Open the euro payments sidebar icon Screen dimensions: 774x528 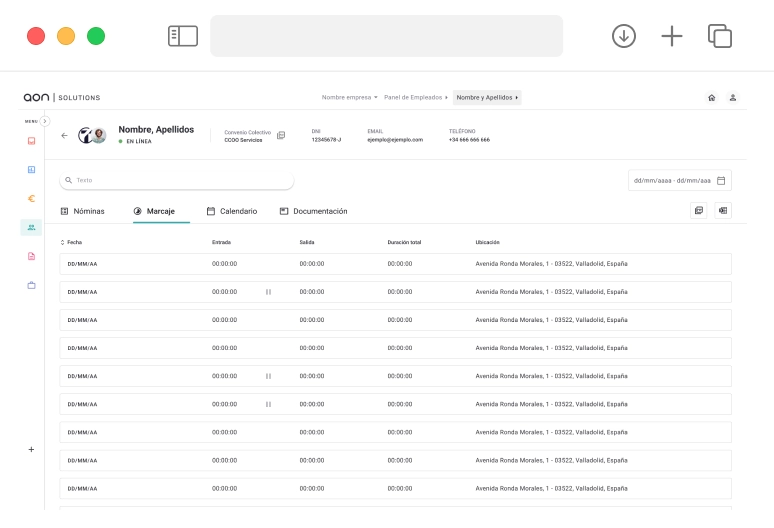point(31,198)
